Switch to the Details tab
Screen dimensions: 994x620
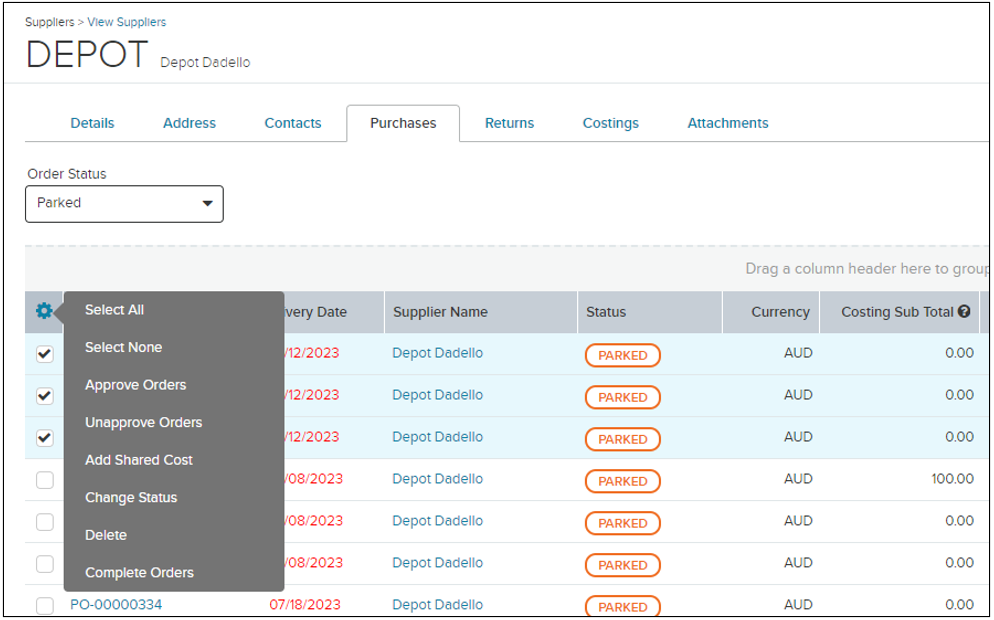[x=93, y=123]
